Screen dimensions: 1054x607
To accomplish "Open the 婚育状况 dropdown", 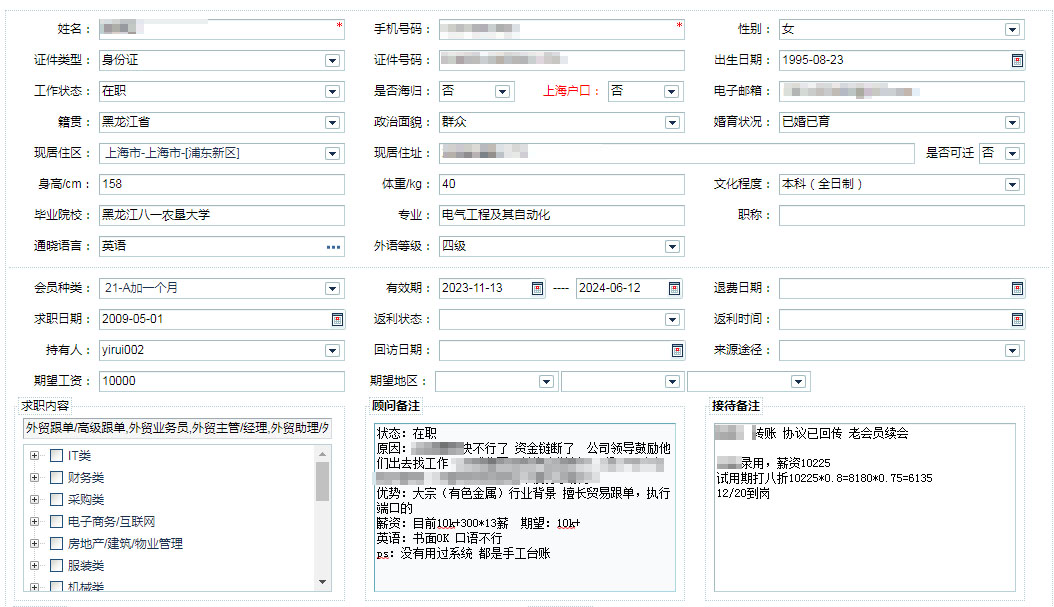I will (x=1012, y=122).
